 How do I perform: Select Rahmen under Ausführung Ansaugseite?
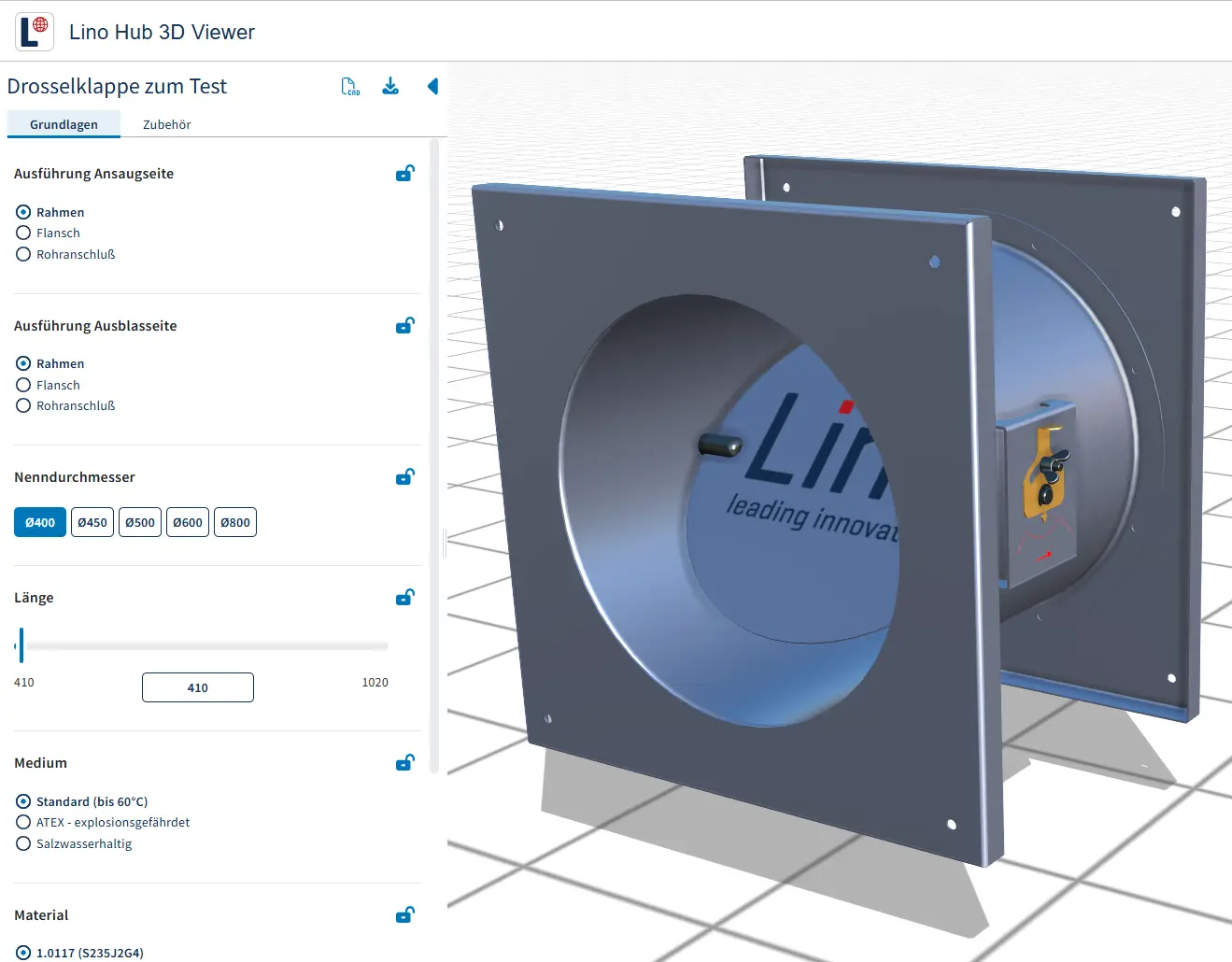point(50,212)
